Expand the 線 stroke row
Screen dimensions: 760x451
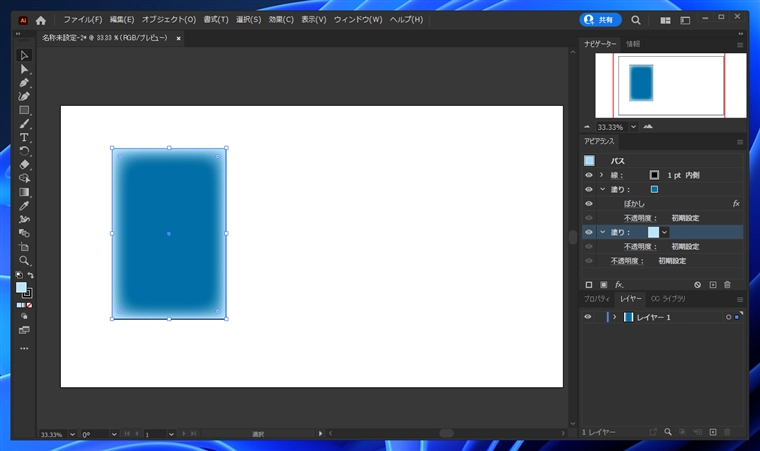coord(602,175)
